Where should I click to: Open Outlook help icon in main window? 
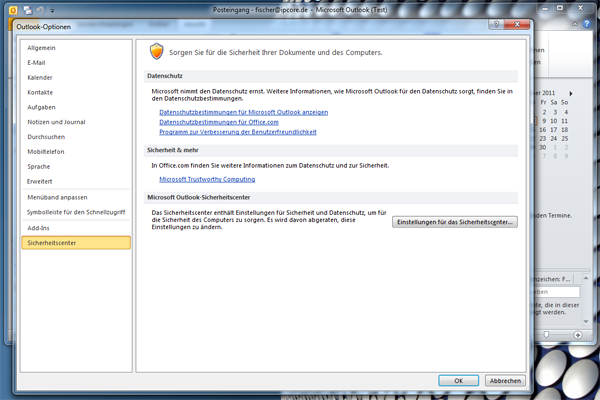[586, 24]
